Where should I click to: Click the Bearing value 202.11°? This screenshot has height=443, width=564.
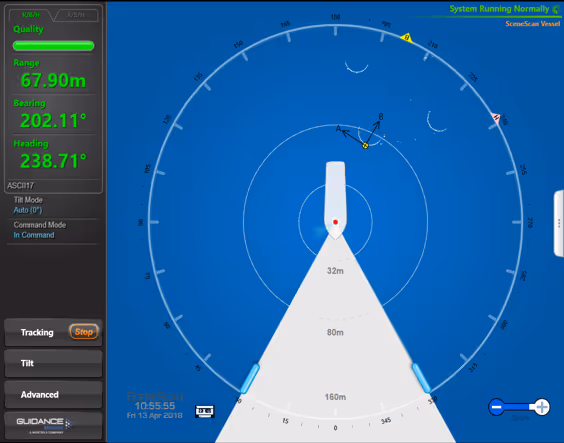coord(53,120)
